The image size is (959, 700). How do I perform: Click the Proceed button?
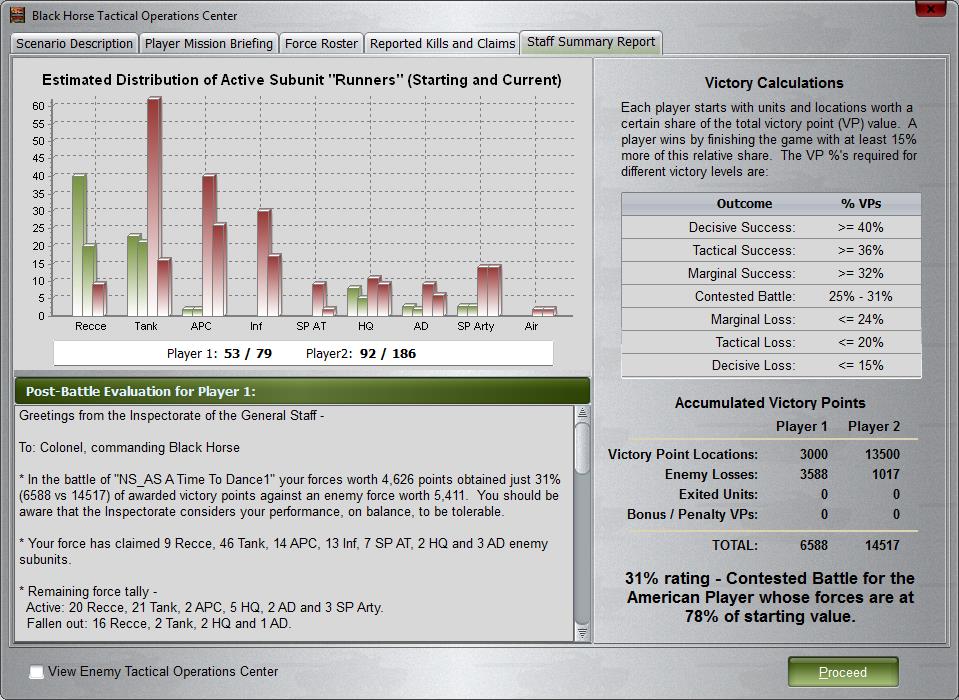843,672
